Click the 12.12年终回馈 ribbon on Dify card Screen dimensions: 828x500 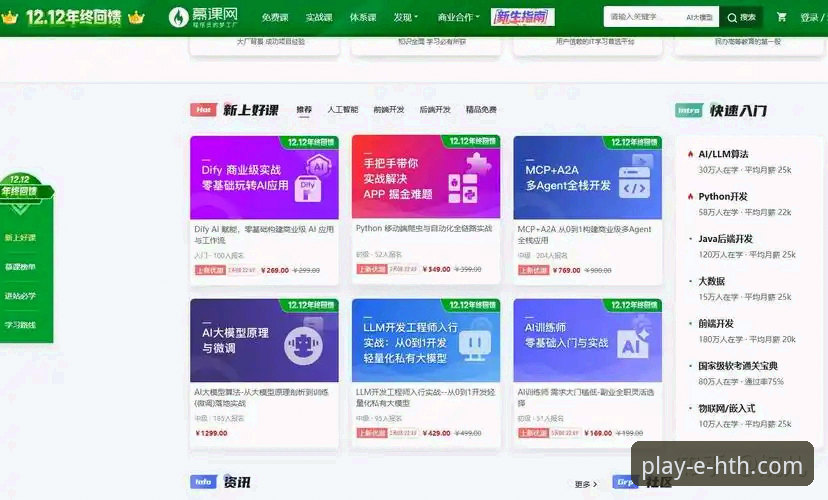tap(311, 141)
